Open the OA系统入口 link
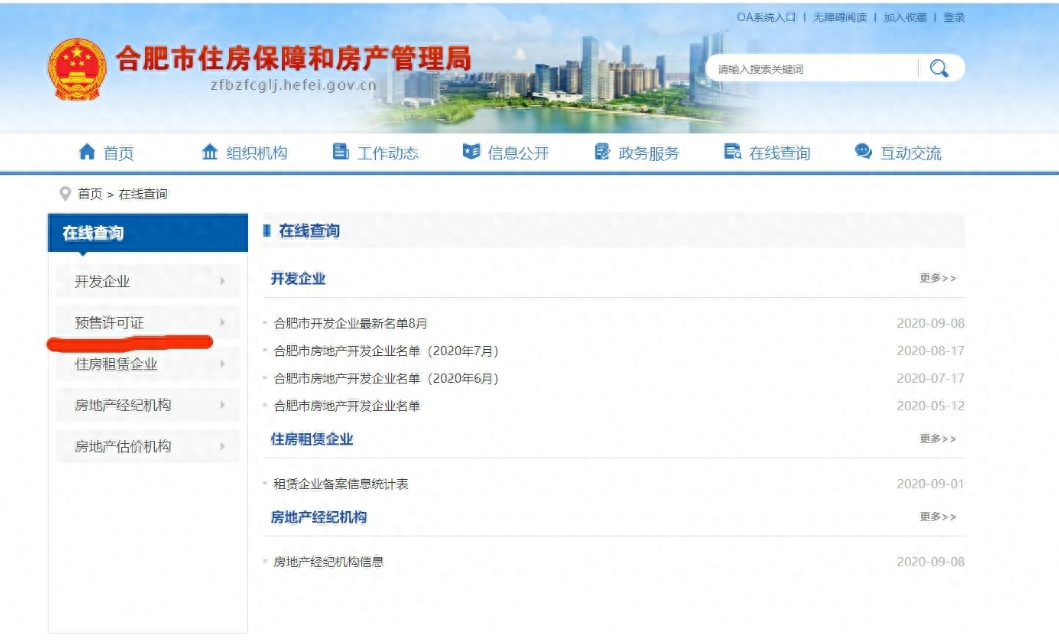Image resolution: width=1059 pixels, height=640 pixels. click(x=766, y=18)
